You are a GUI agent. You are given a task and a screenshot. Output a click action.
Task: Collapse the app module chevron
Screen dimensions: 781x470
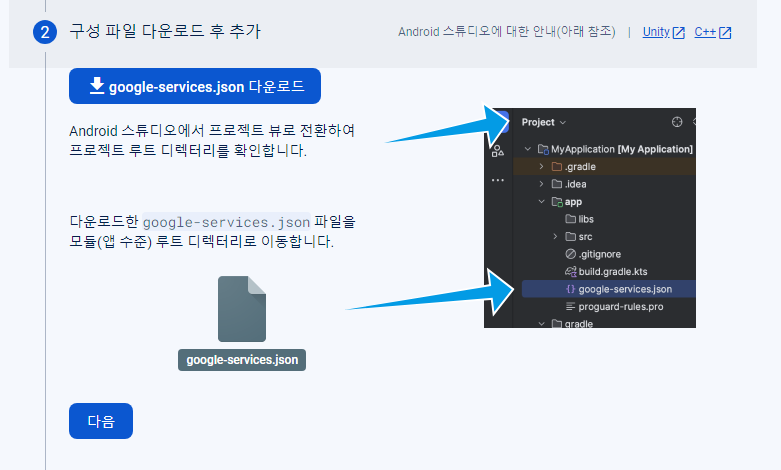[x=541, y=201]
